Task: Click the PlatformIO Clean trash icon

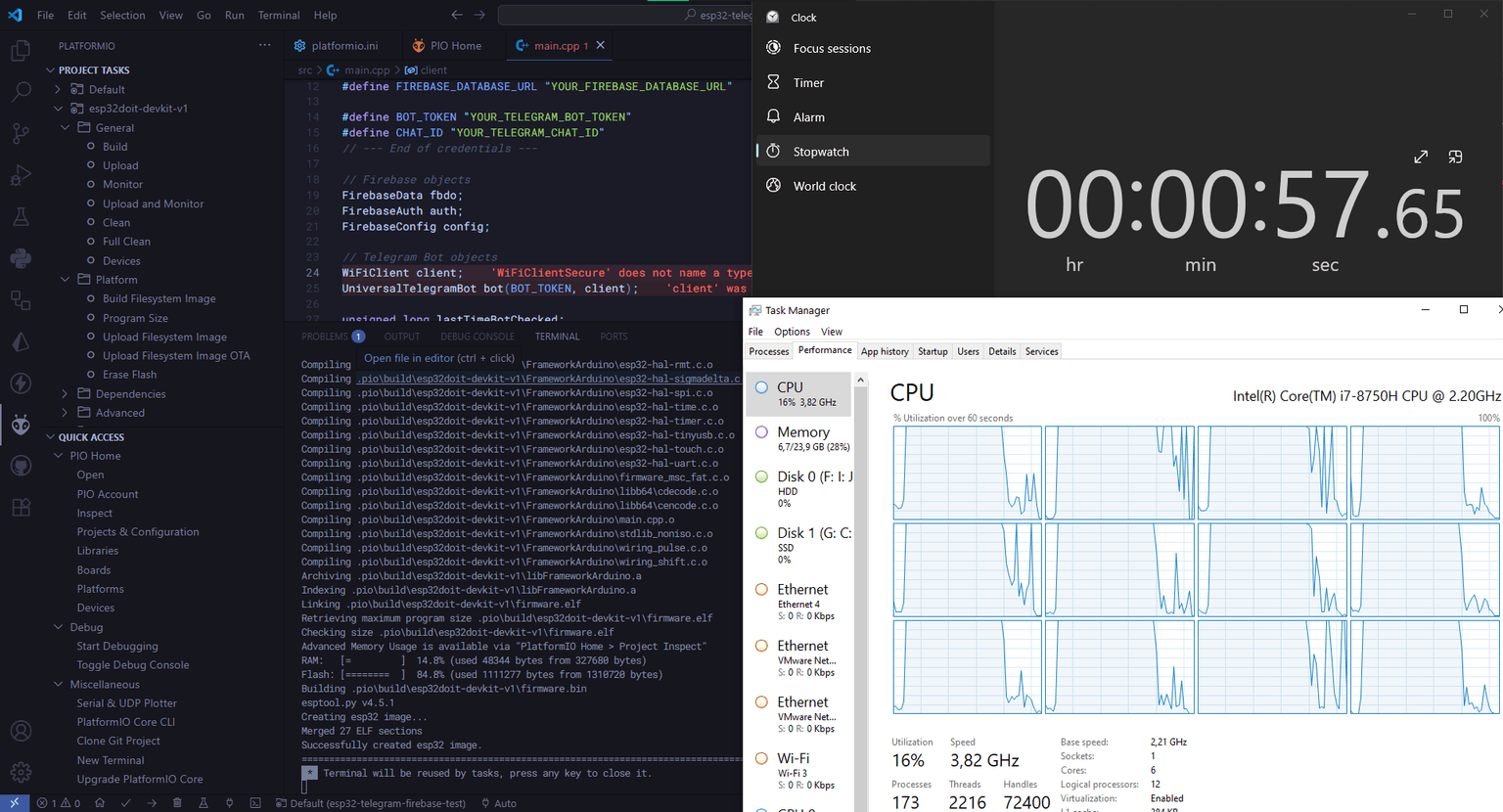Action: coord(177,803)
